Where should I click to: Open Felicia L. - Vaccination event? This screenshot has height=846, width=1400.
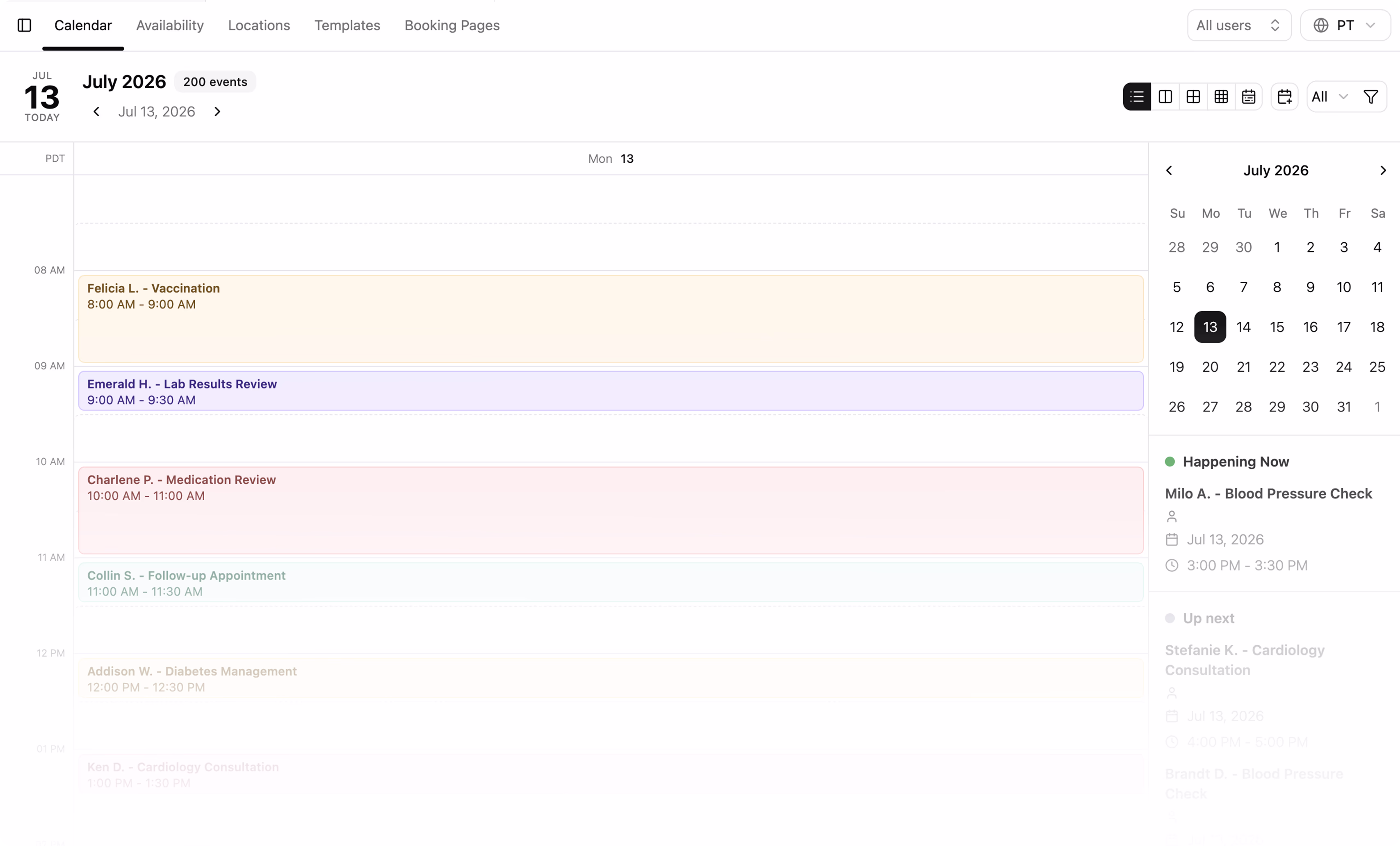[611, 318]
